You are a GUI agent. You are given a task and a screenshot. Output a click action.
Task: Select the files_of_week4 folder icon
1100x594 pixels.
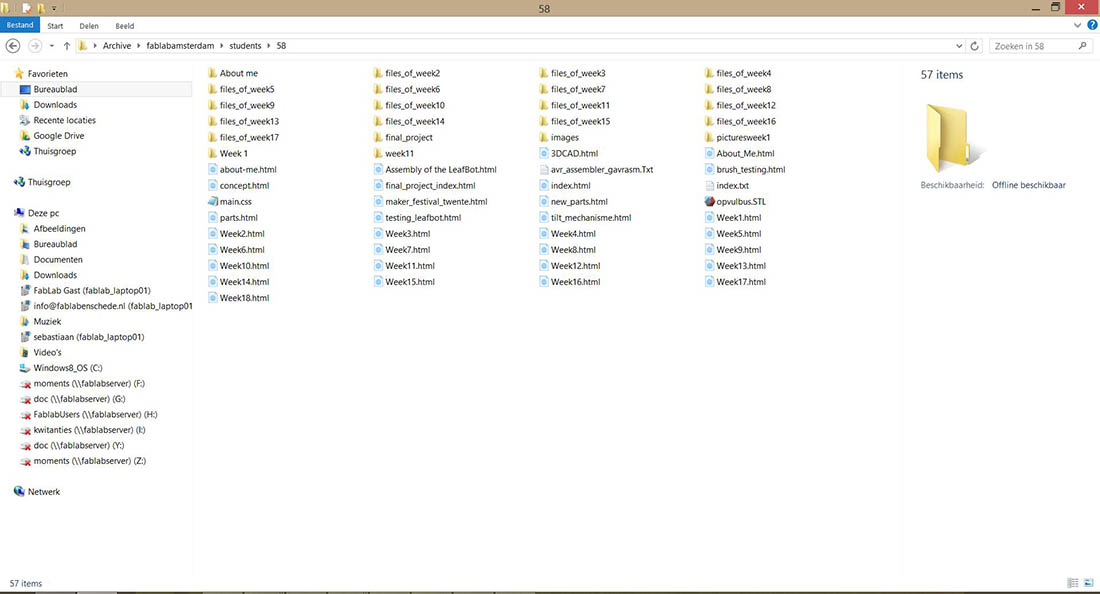[x=709, y=73]
